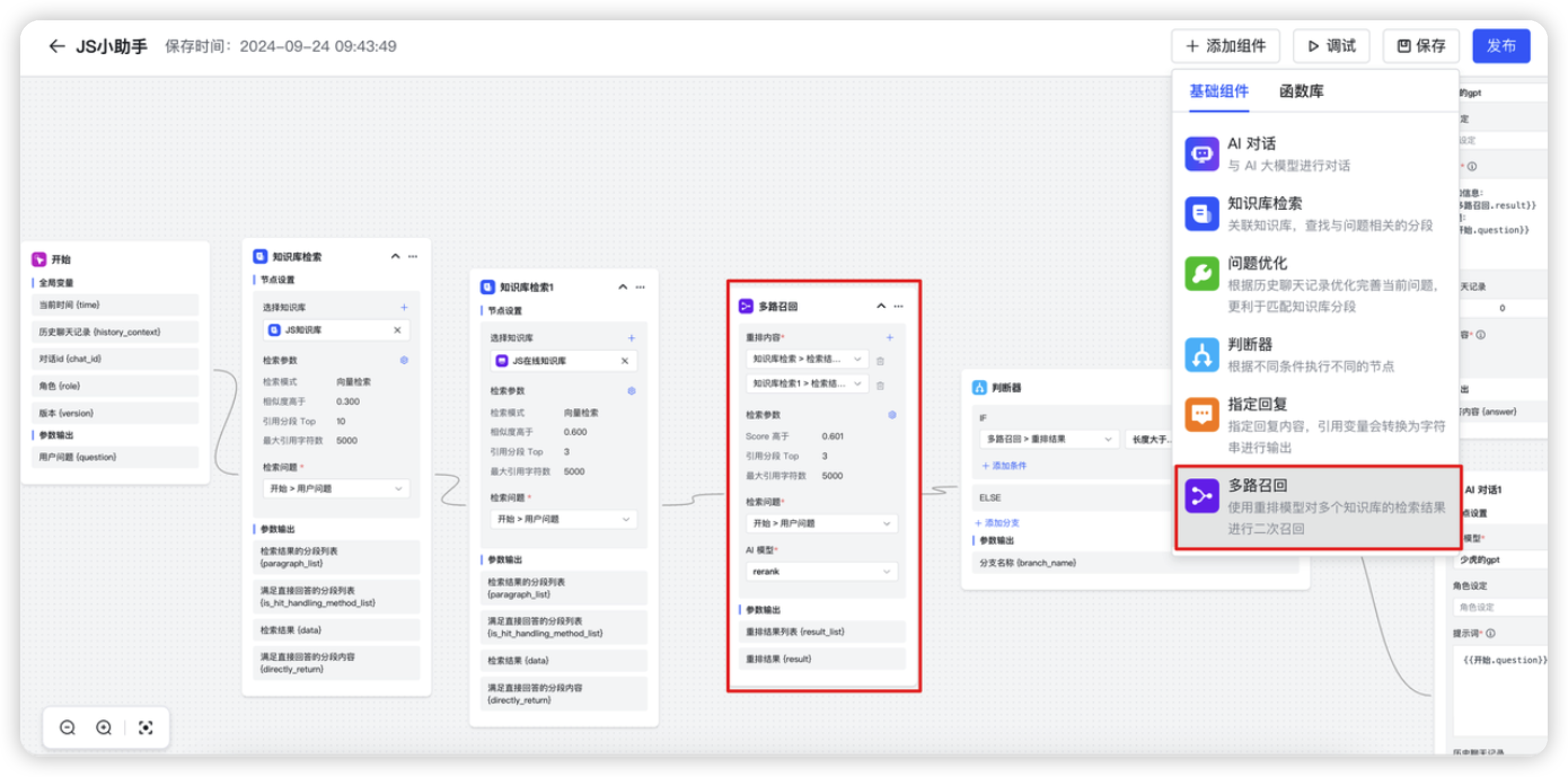Zoom out the canvas with the minus magnifier
Screen dimensions: 1568x777
(x=68, y=727)
